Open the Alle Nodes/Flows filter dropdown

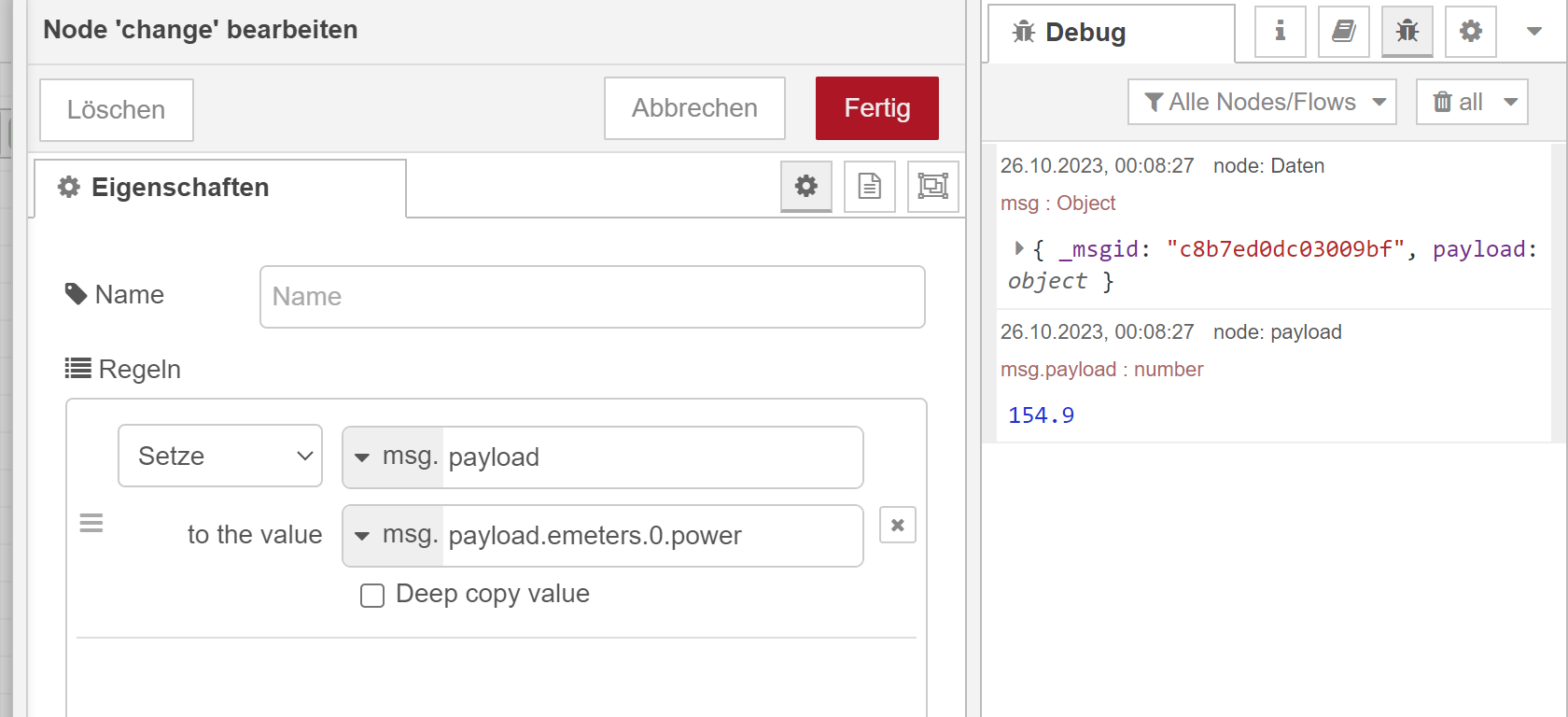1262,102
